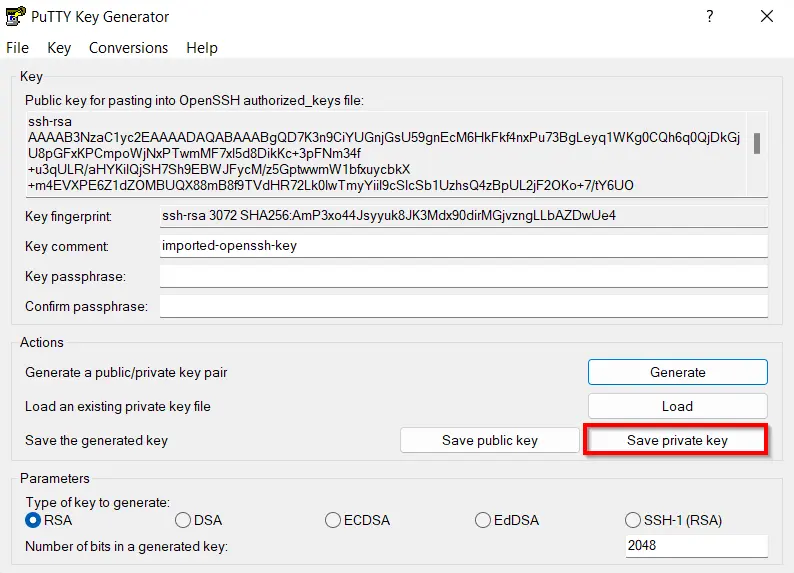Image resolution: width=794 pixels, height=573 pixels.
Task: Click the public key box scrollbar thumb
Action: pyautogui.click(x=757, y=143)
